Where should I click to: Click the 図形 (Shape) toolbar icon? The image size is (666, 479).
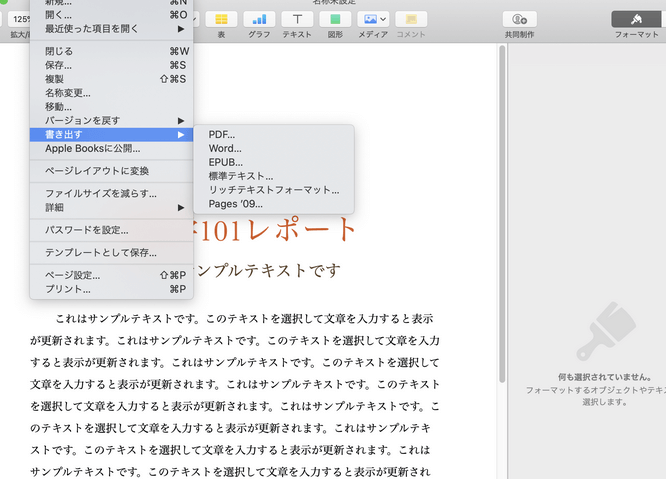pyautogui.click(x=335, y=19)
